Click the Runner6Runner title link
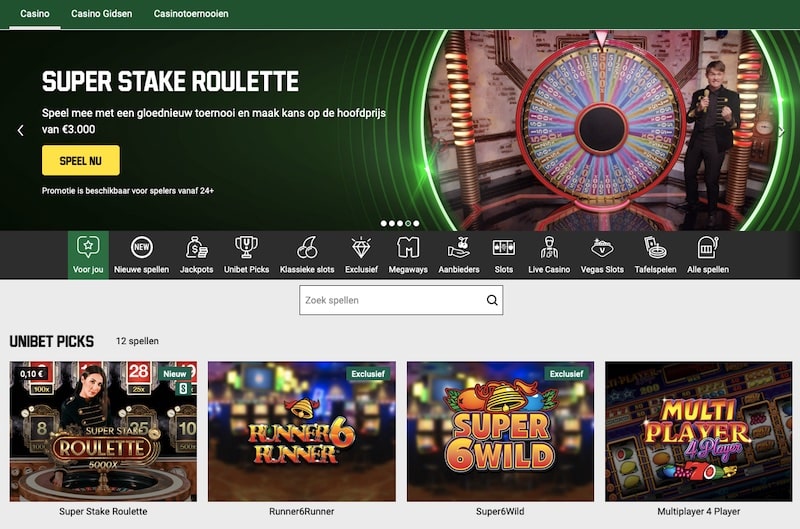The image size is (800, 529). 302,512
